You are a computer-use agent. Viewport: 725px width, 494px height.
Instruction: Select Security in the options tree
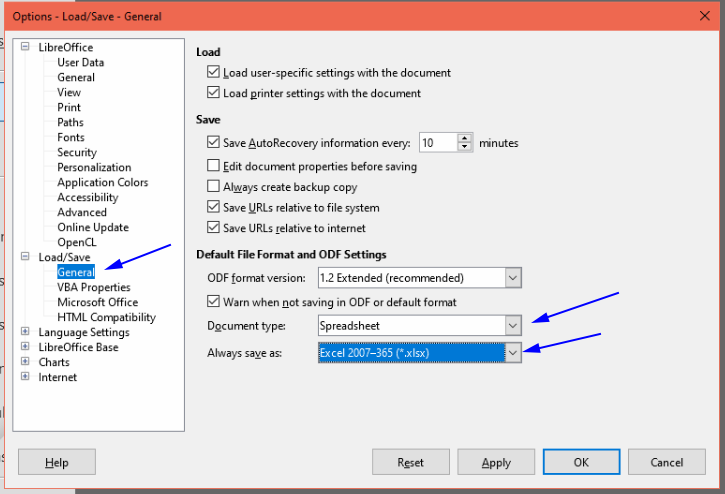77,152
